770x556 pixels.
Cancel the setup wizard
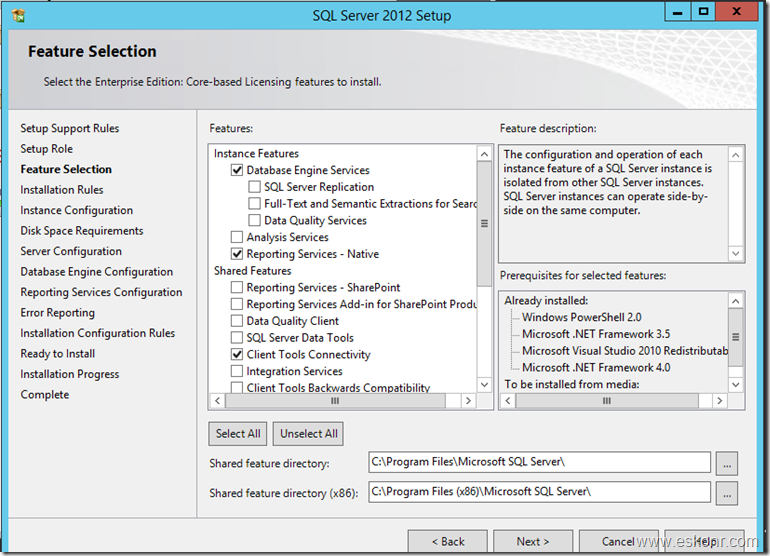pyautogui.click(x=618, y=541)
